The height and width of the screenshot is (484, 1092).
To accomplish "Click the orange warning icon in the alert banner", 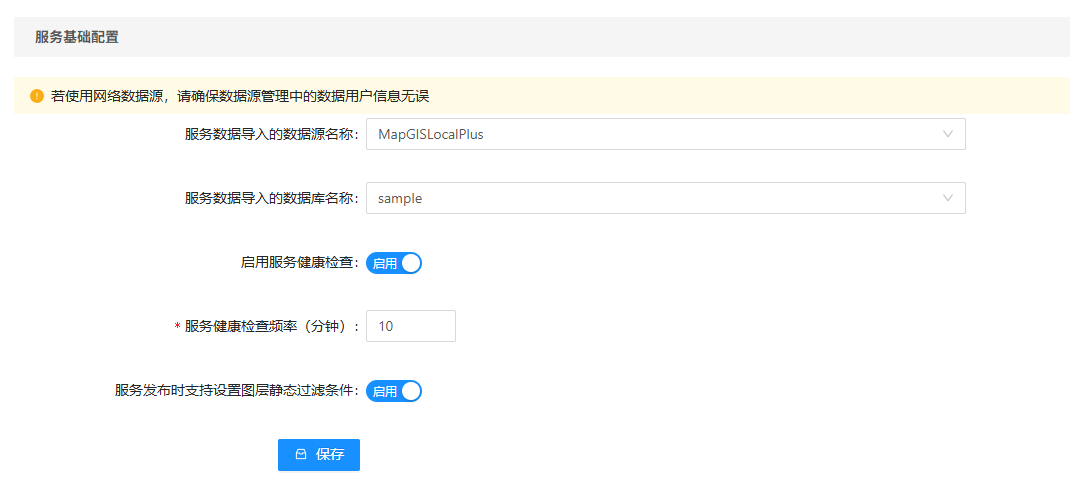I will click(x=37, y=96).
